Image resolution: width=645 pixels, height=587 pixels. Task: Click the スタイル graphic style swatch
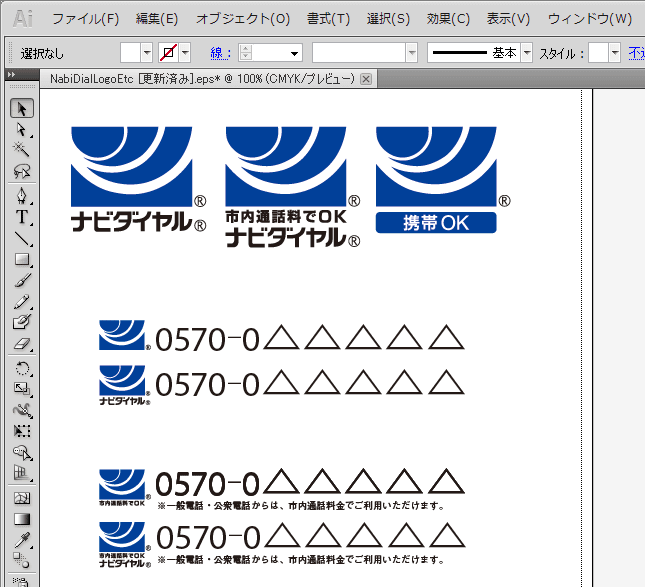coord(599,53)
